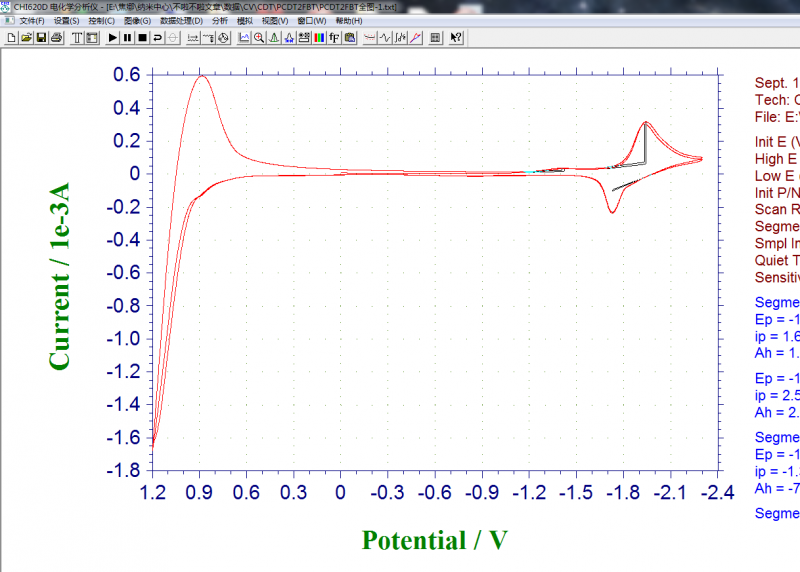Open Technique selection (T icon)

tap(77, 38)
